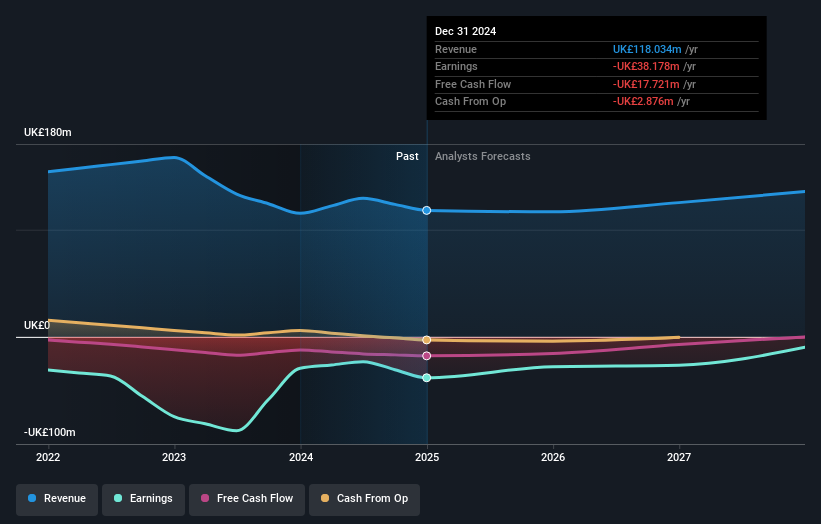This screenshot has width=821, height=524.
Task: Click the Revenue row label in tooltip
Action: (456, 49)
